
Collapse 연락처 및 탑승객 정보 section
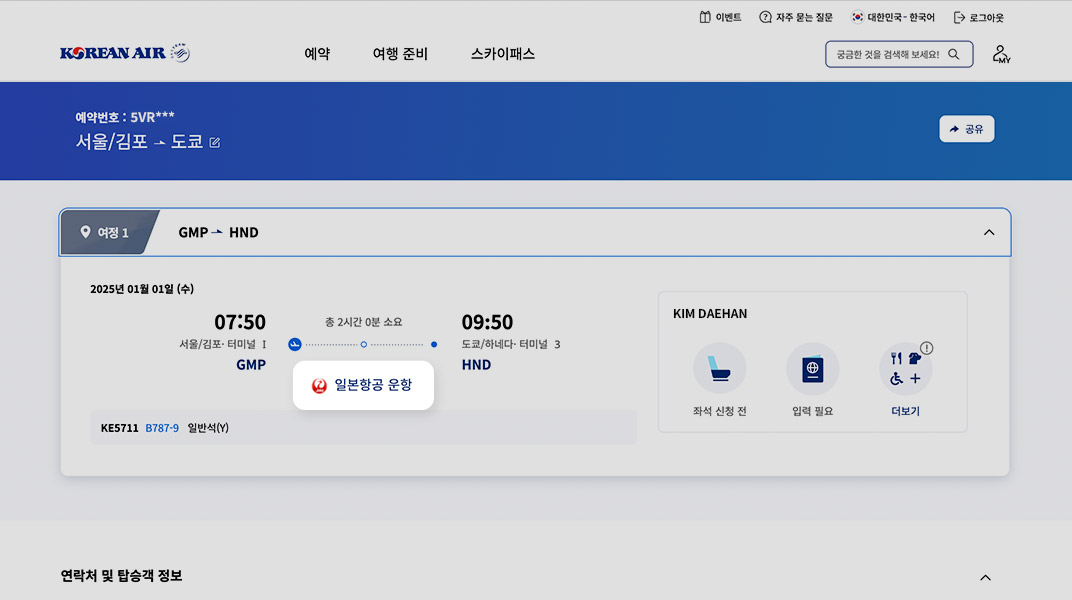coord(985,577)
